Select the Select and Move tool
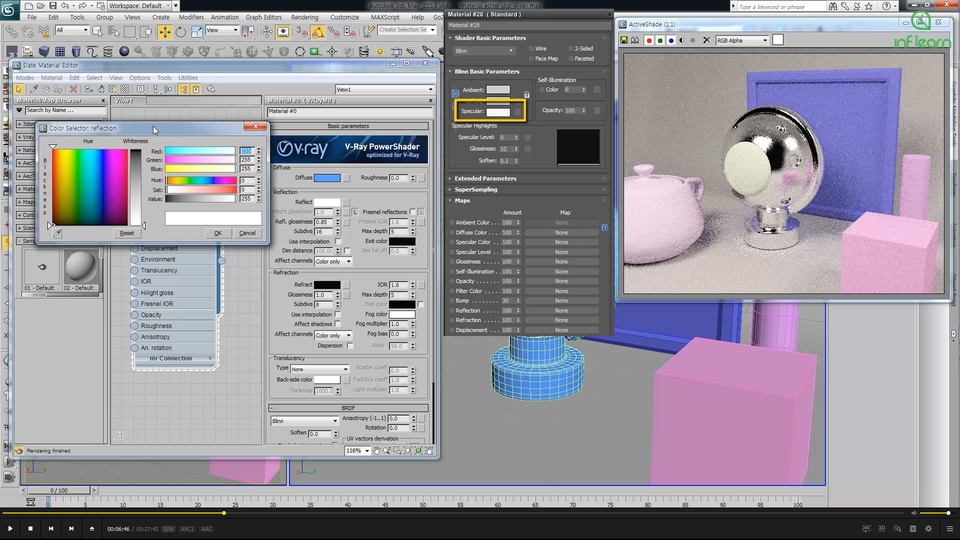Viewport: 960px width, 540px height. click(x=165, y=31)
